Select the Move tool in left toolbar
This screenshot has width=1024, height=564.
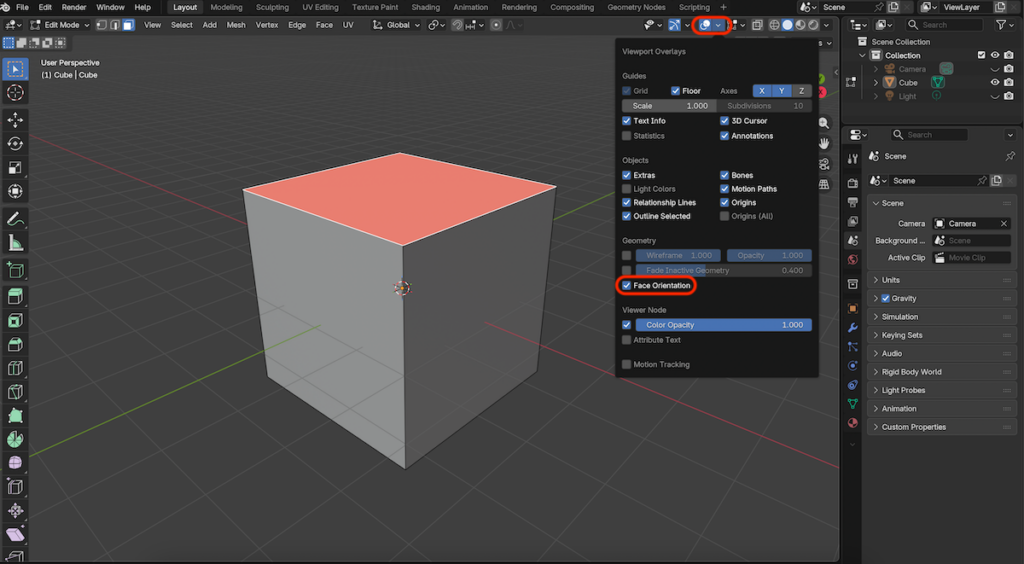click(x=15, y=120)
